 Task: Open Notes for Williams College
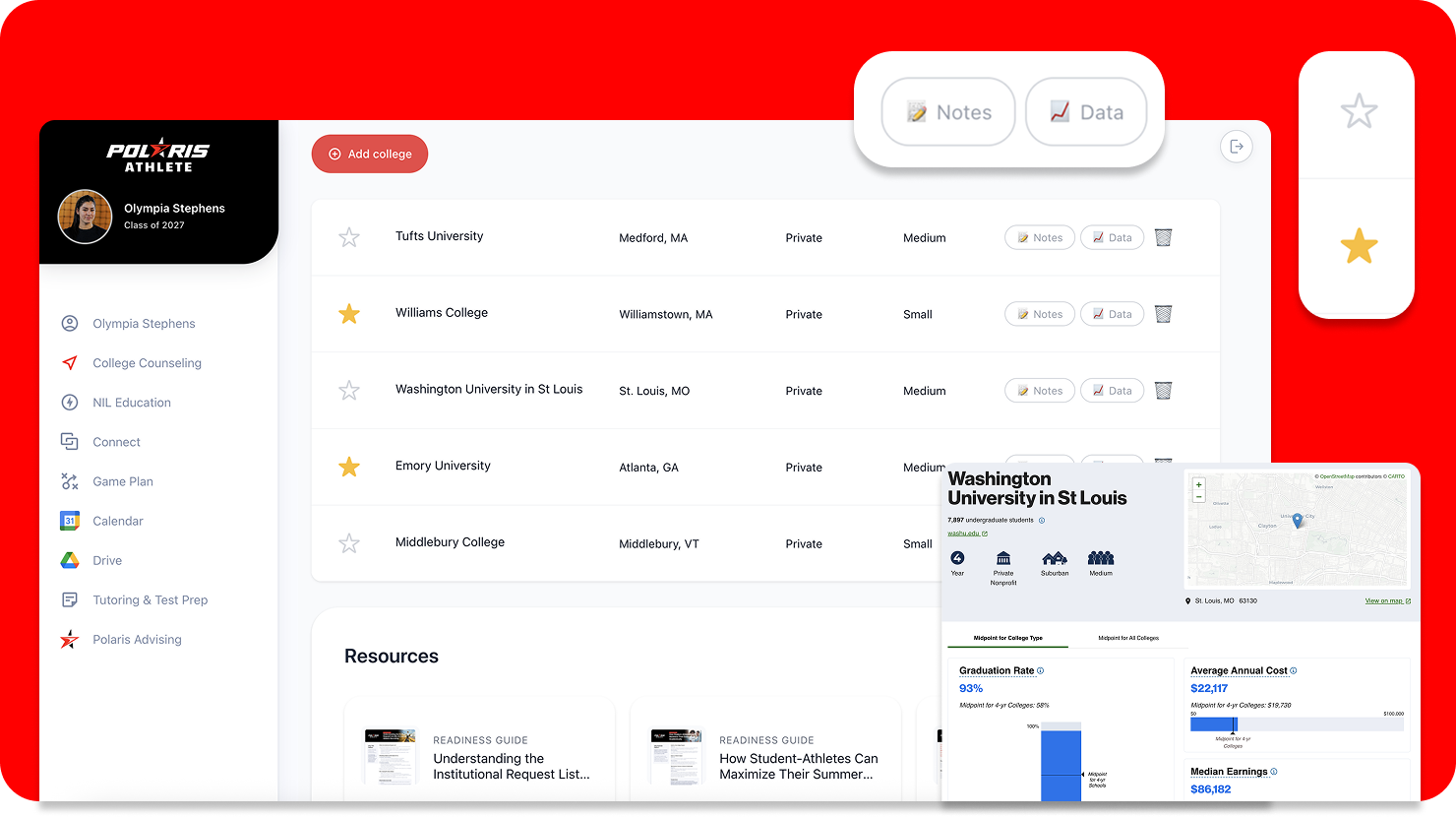[1040, 314]
